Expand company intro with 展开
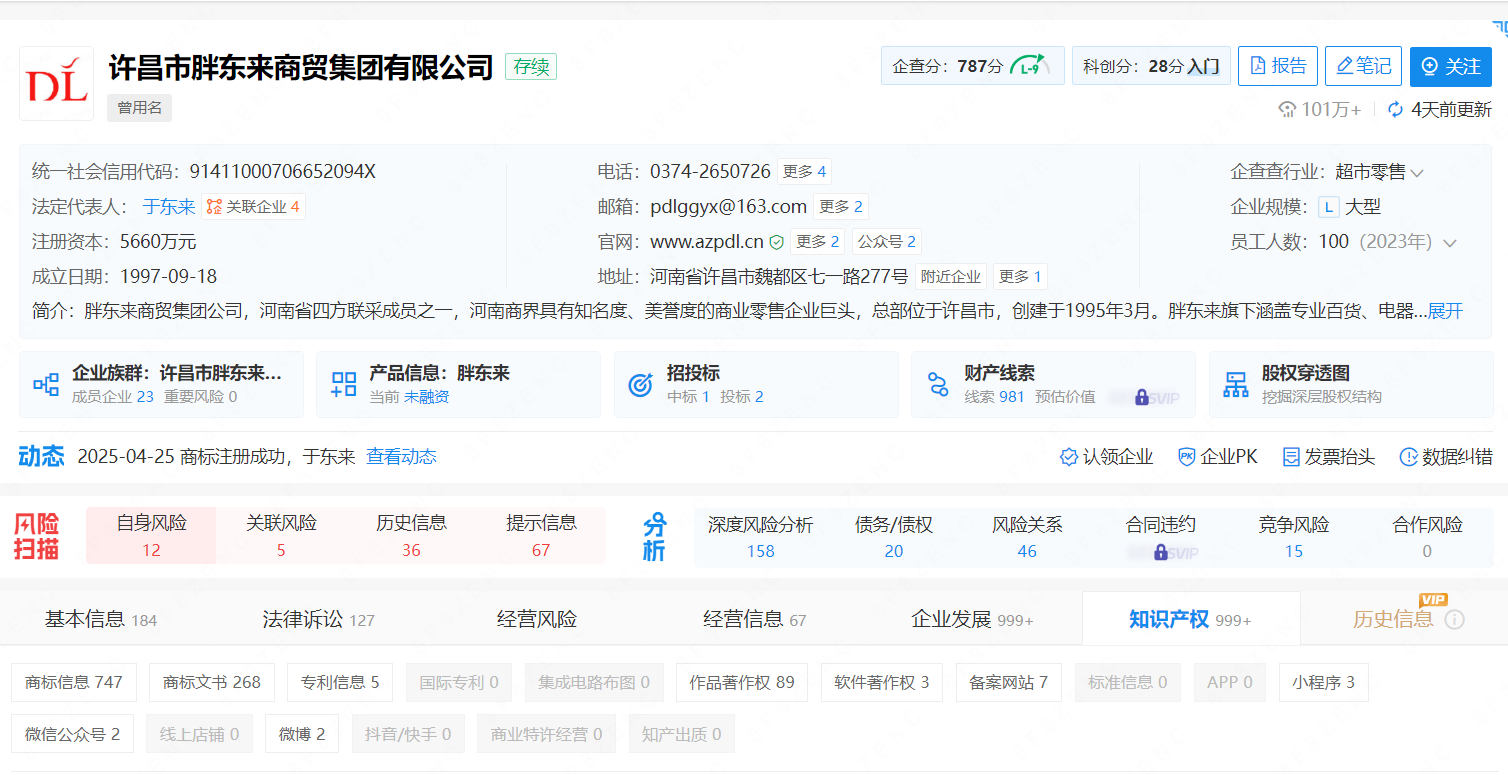The width and height of the screenshot is (1508, 775). (x=1445, y=311)
